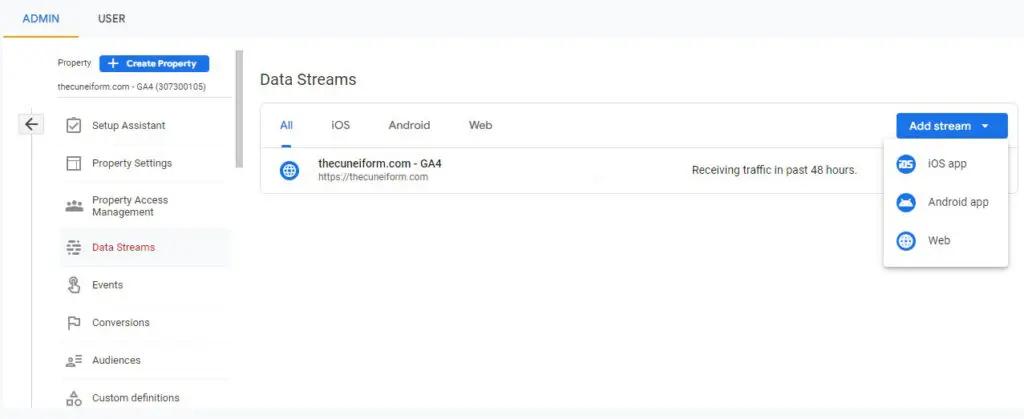Choose Android app from the menu
Image resolution: width=1024 pixels, height=419 pixels.
point(946,202)
